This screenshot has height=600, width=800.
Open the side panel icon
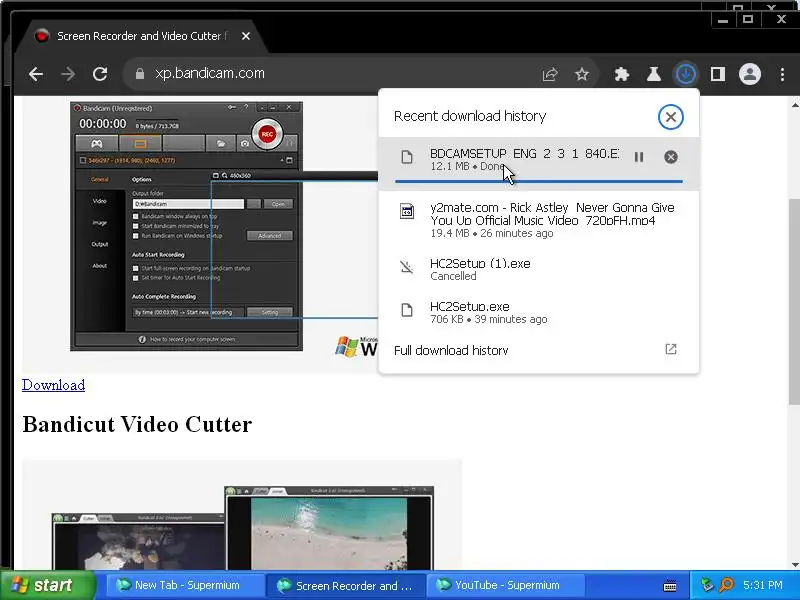718,74
